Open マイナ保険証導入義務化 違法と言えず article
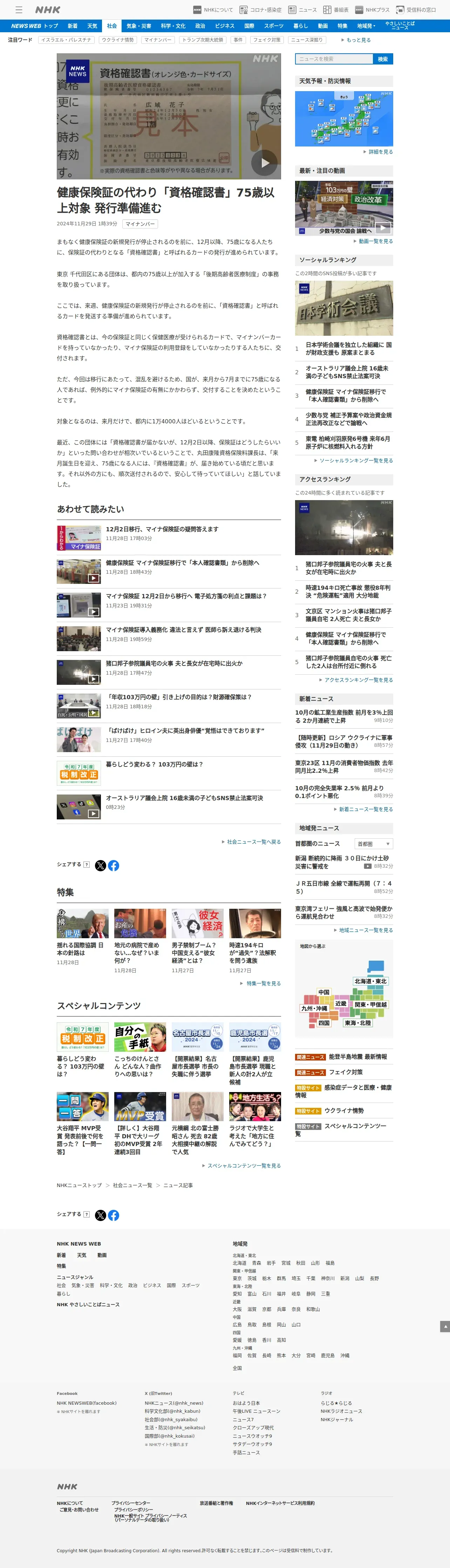This screenshot has width=450, height=1568. (x=184, y=630)
